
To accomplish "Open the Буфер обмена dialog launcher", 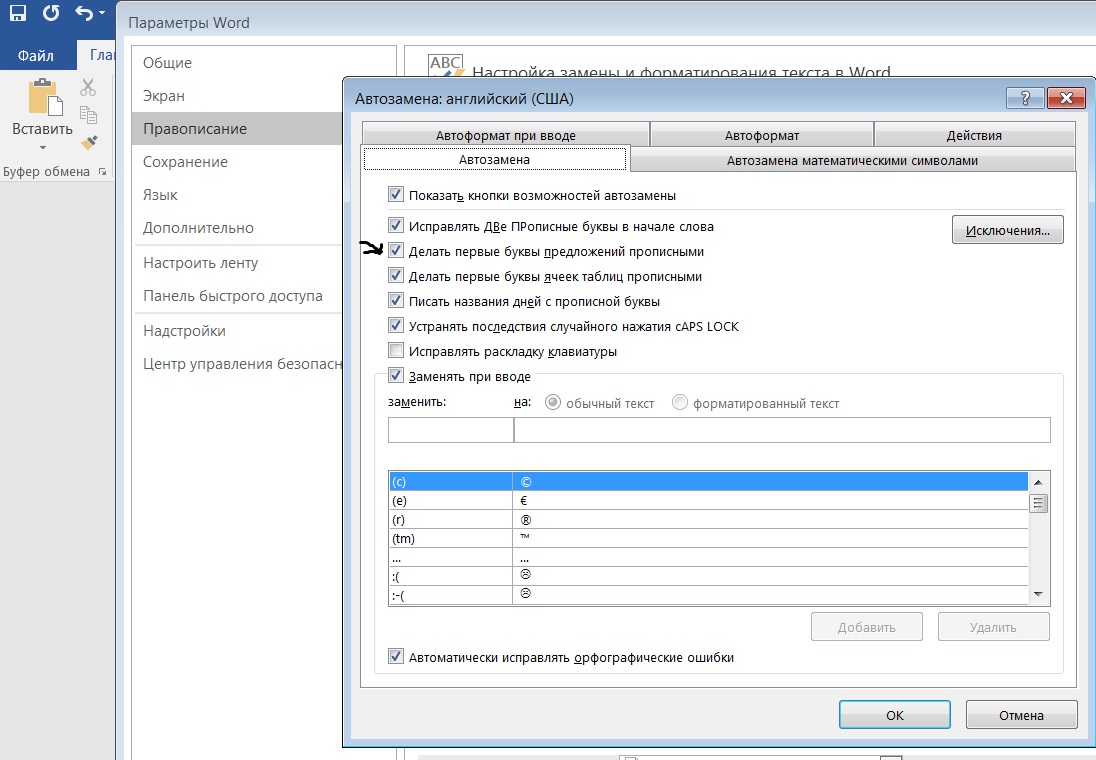I will click(103, 172).
